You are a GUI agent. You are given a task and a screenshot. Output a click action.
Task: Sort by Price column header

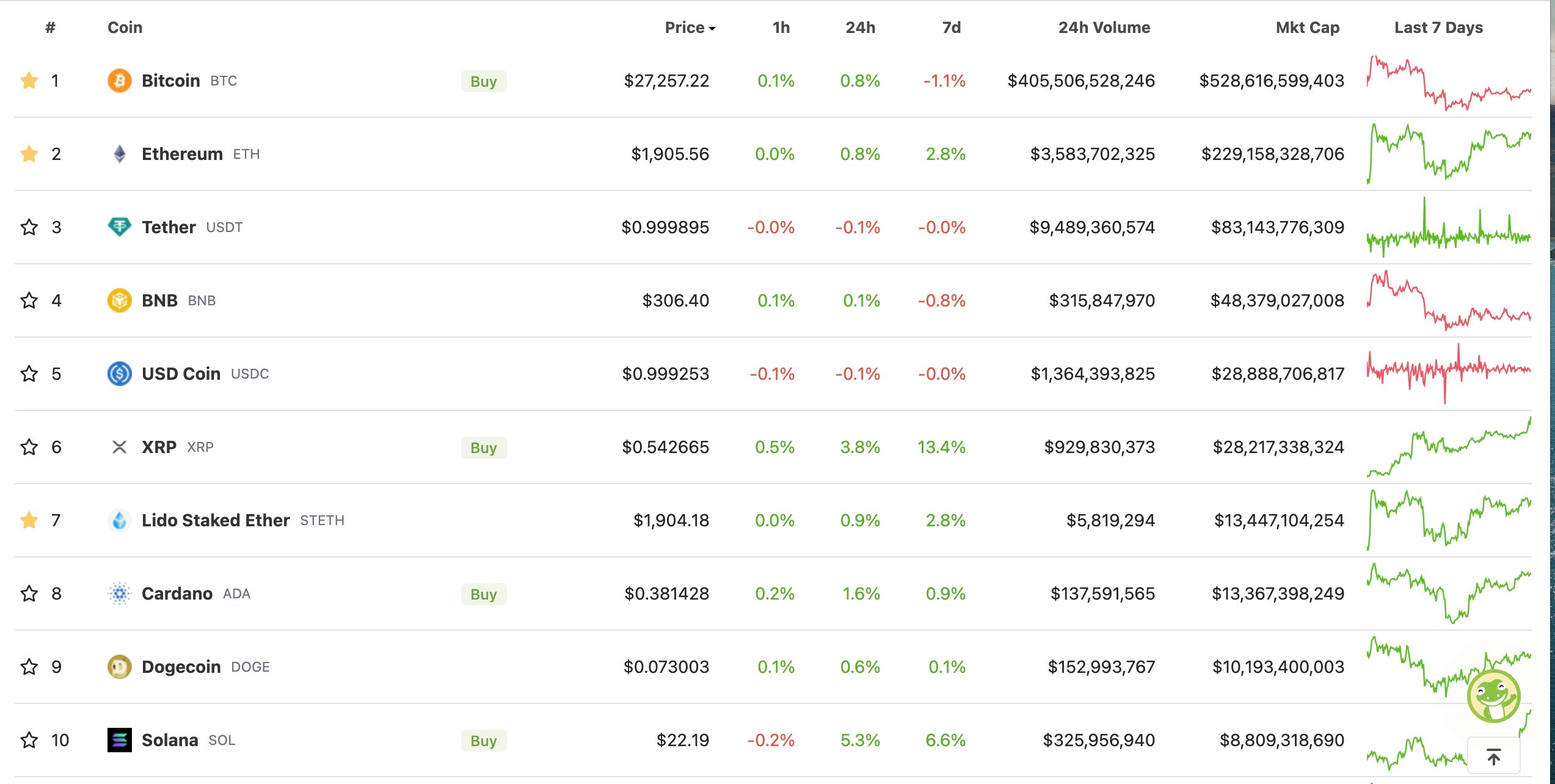[690, 27]
